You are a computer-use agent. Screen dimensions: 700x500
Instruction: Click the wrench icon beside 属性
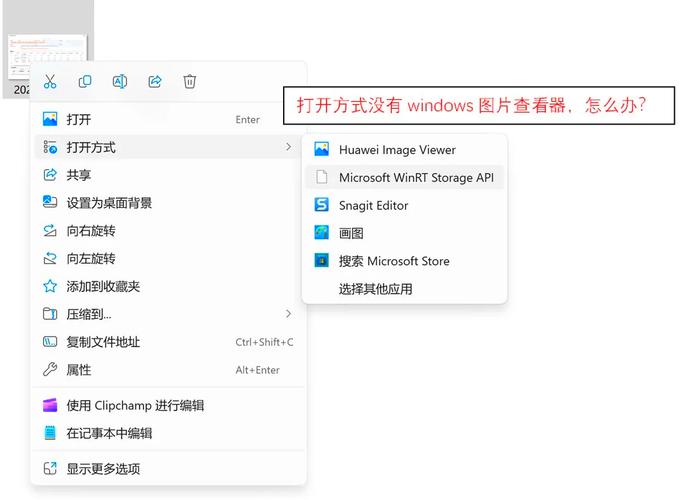(50, 369)
